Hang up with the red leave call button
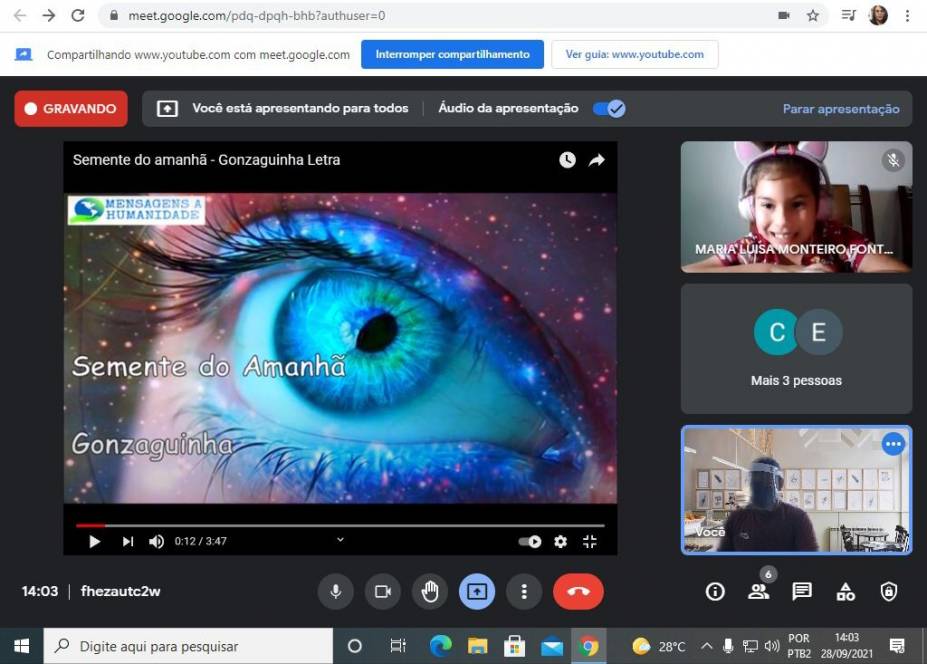This screenshot has height=664, width=927. click(x=578, y=591)
